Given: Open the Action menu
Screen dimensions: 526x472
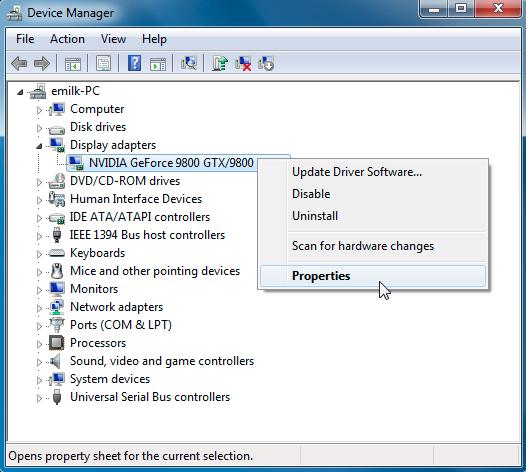Looking at the screenshot, I should pos(67,39).
